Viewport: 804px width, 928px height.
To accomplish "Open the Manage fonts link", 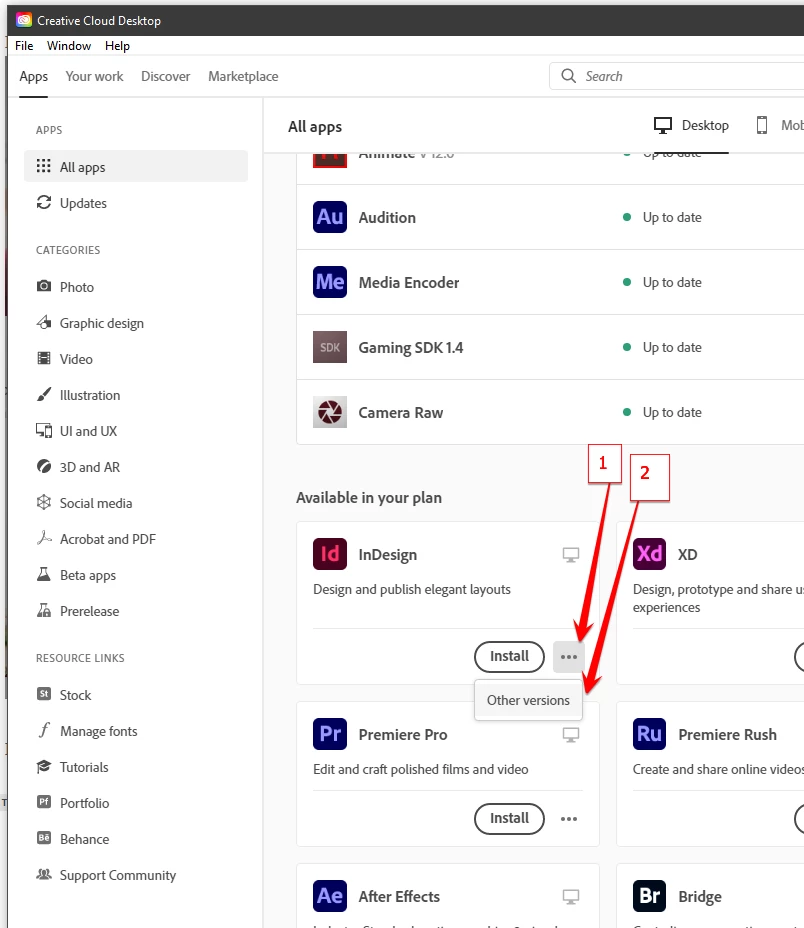I will click(99, 732).
